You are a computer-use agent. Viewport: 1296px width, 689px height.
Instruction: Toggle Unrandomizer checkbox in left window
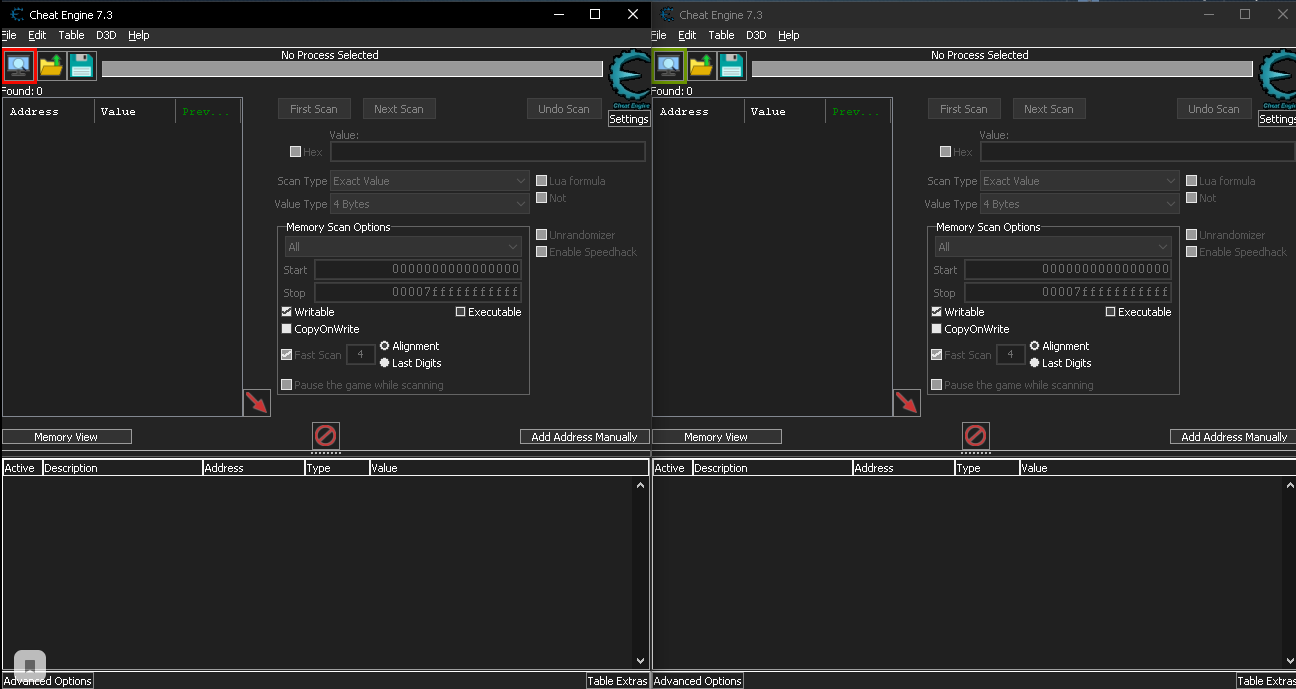coord(541,235)
